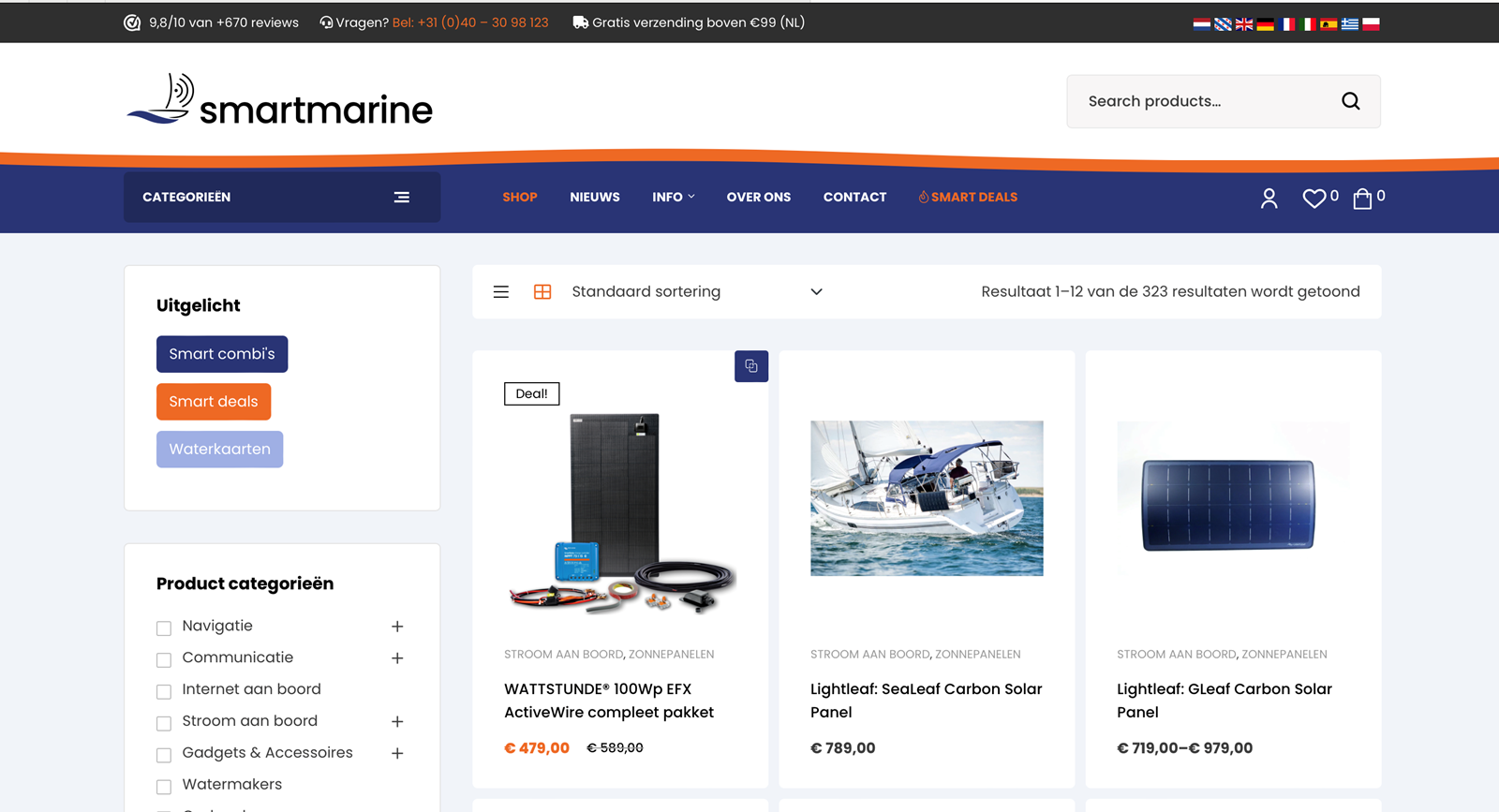Click the Smart combi's button
The height and width of the screenshot is (812, 1499).
tap(222, 354)
